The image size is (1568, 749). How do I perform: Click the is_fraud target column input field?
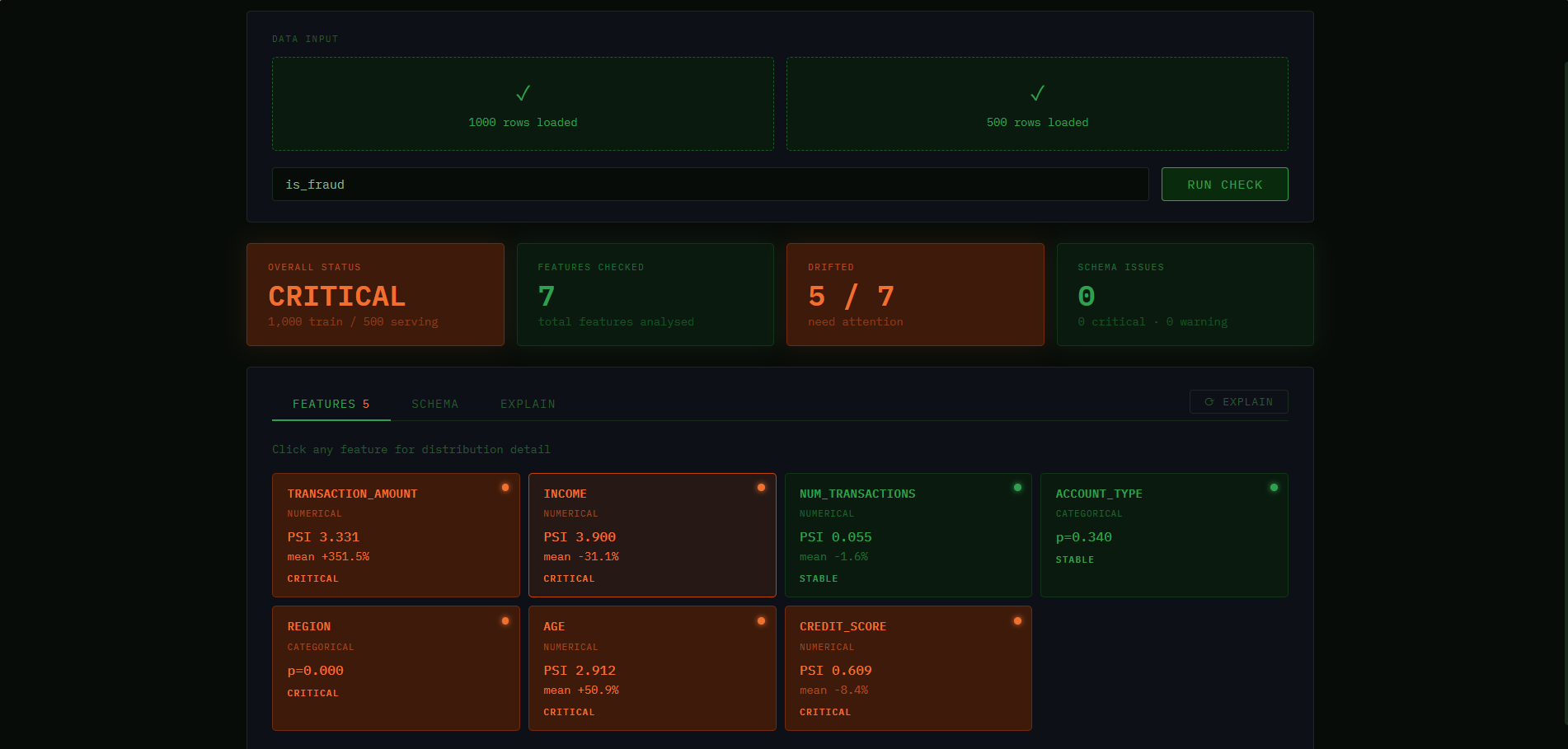[x=710, y=184]
